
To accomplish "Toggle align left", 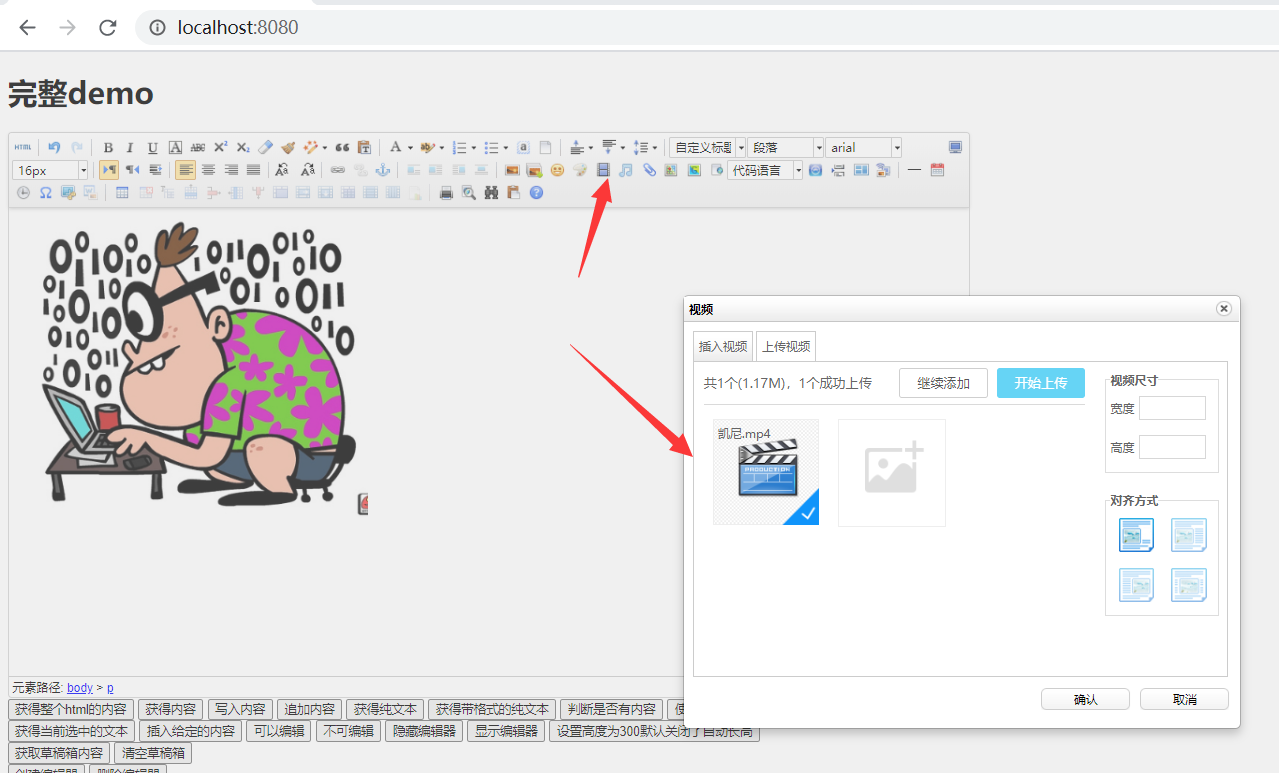I will pos(185,170).
